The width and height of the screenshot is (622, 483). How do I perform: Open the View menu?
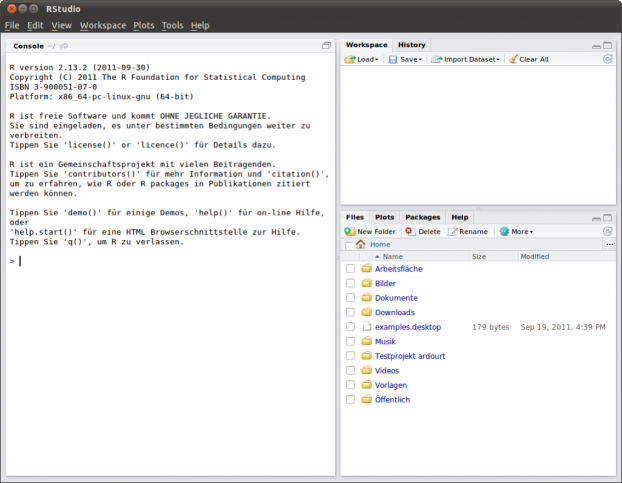61,25
